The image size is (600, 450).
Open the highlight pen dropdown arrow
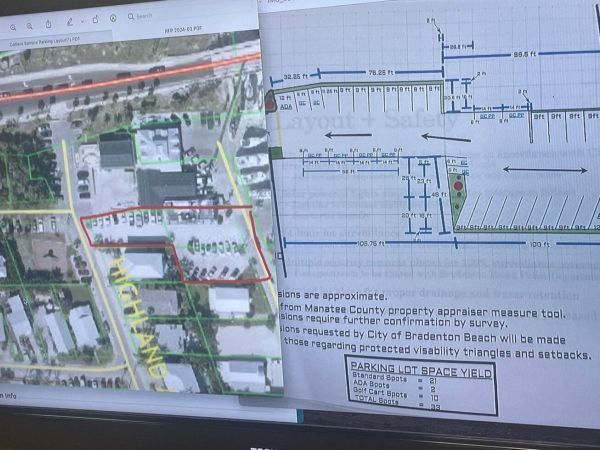(82, 22)
